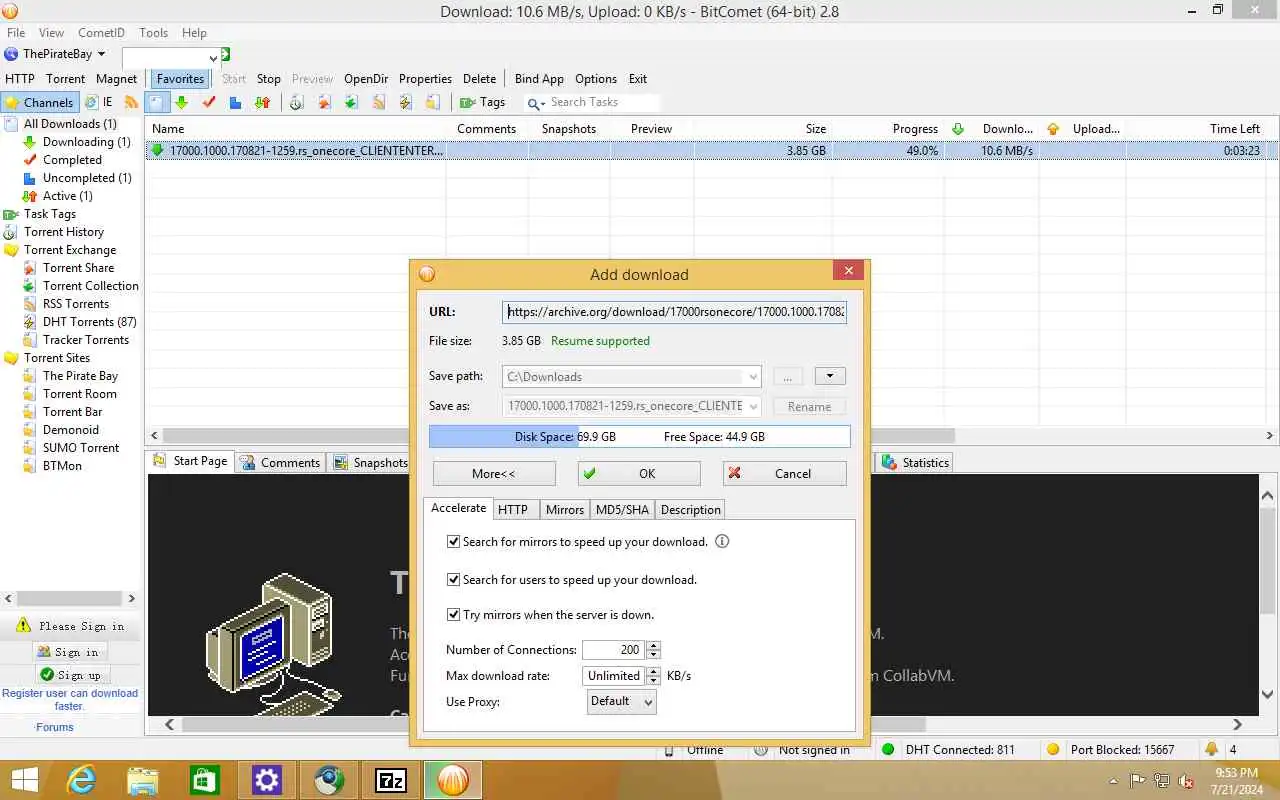This screenshot has width=1280, height=800.
Task: Click the green DHT Connected status icon
Action: coord(888,749)
